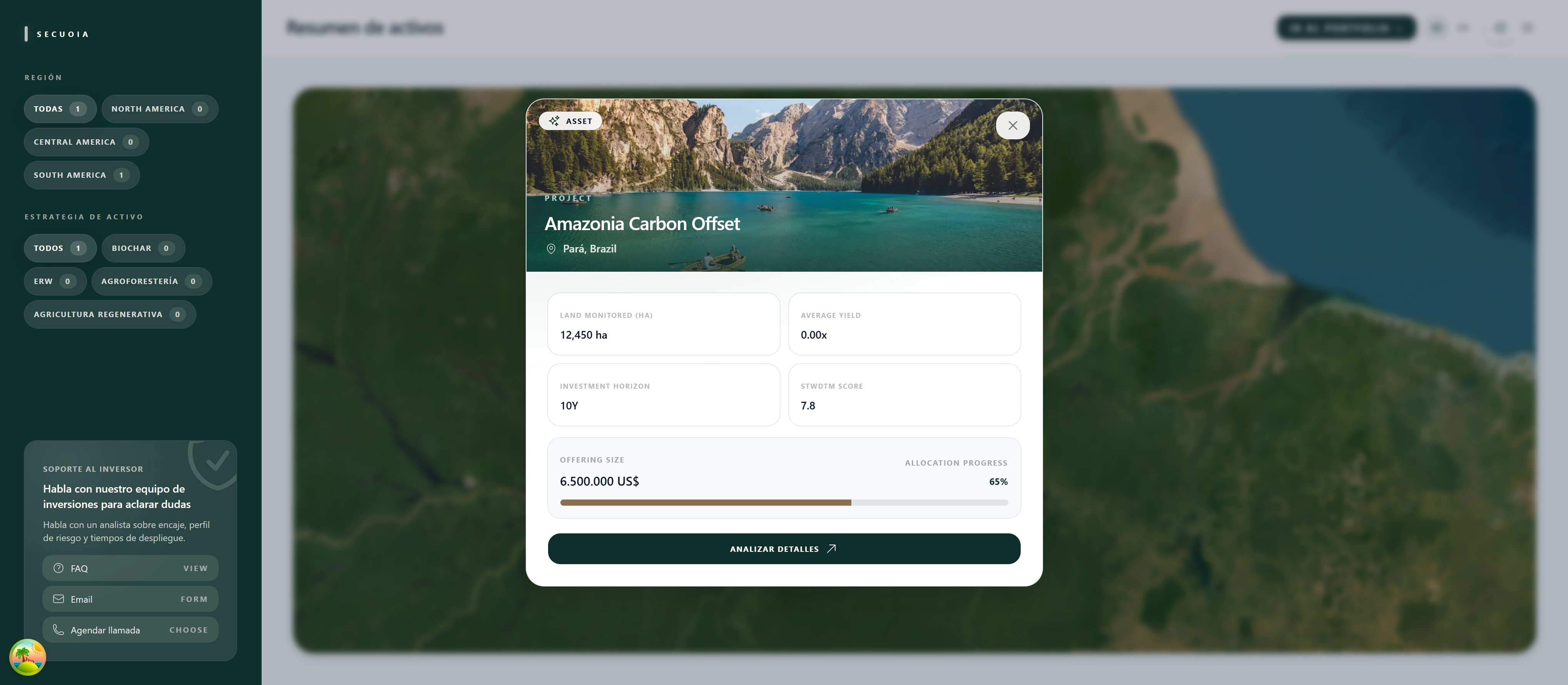Click the arrow icon in Analizar Detalles
Screen dimensions: 1568x685
(x=831, y=549)
